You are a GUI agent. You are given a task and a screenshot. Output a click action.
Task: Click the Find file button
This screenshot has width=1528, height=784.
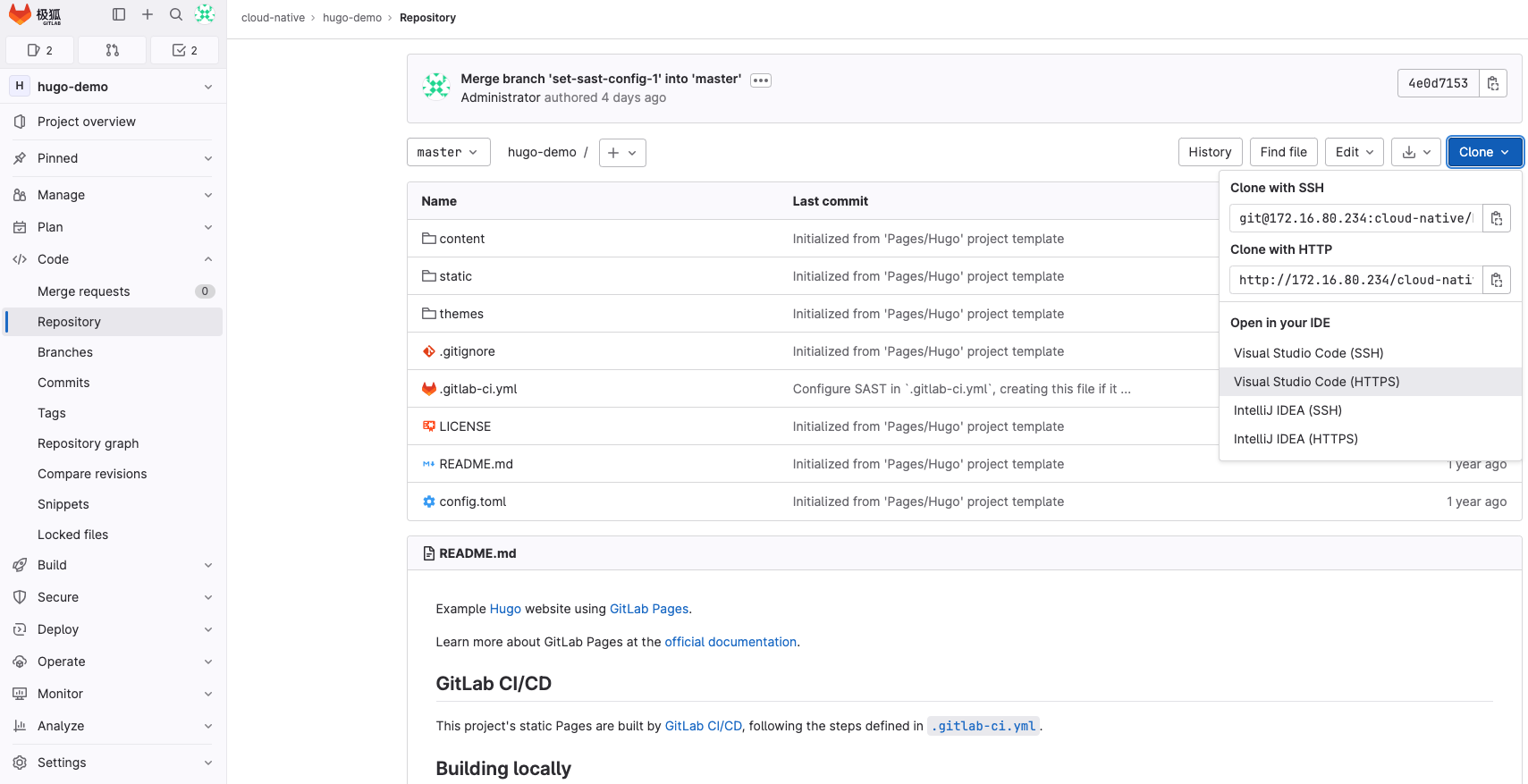(1283, 152)
